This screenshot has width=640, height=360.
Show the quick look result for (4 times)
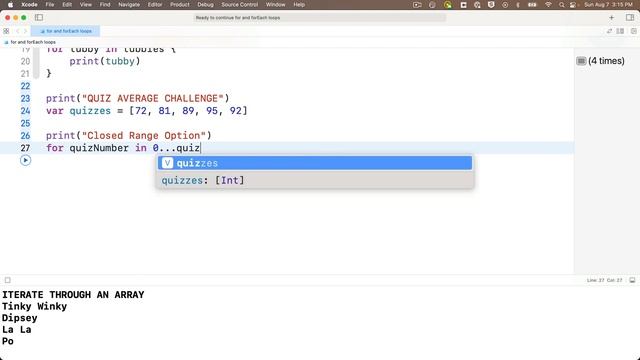pyautogui.click(x=581, y=61)
